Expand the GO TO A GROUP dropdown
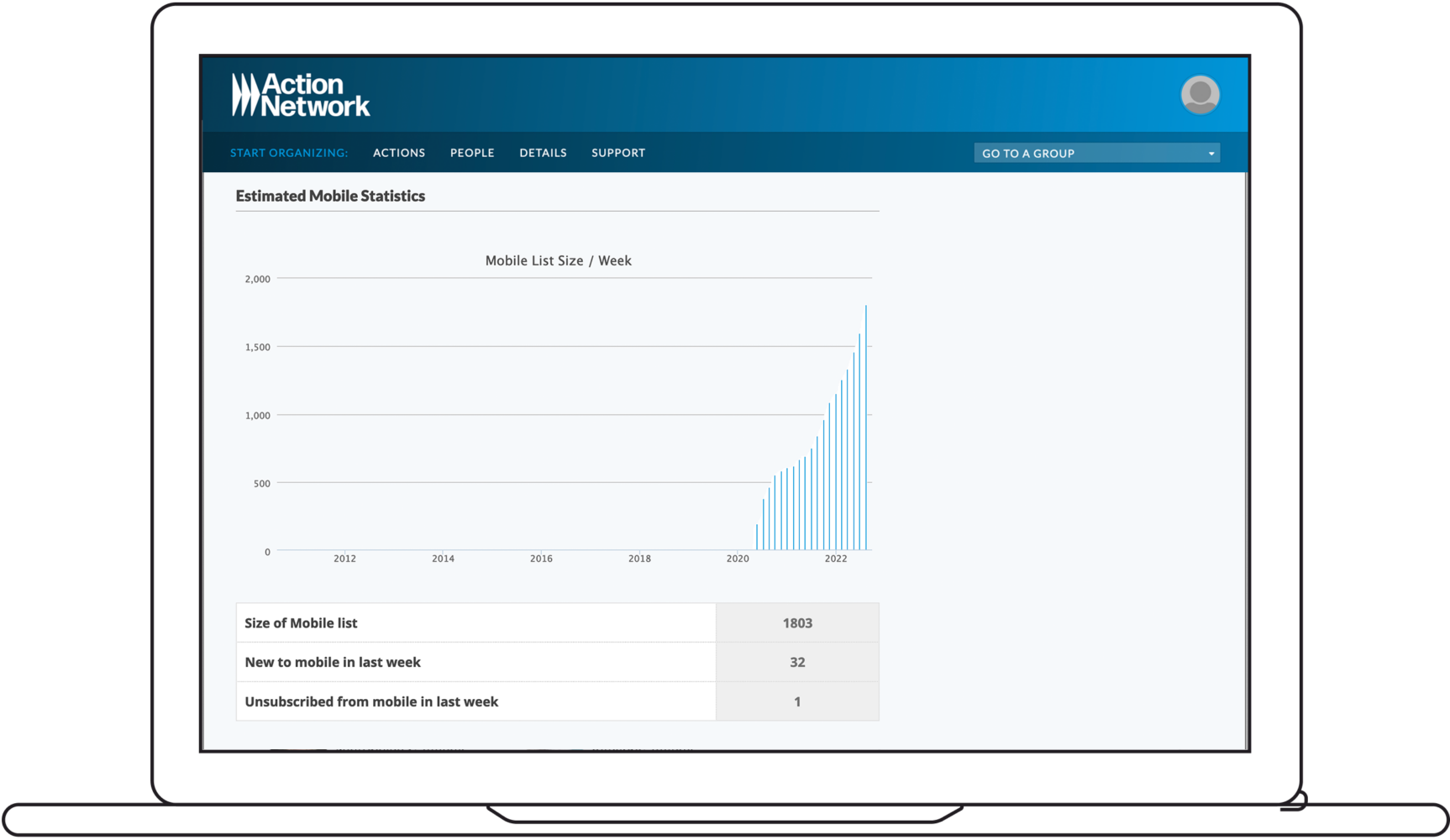This screenshot has height=840, width=1450. point(1096,153)
